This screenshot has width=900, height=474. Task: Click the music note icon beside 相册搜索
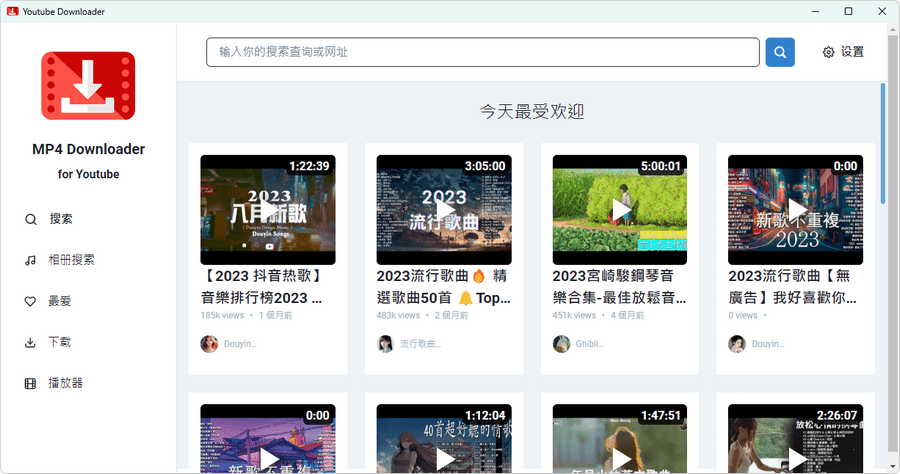point(30,261)
